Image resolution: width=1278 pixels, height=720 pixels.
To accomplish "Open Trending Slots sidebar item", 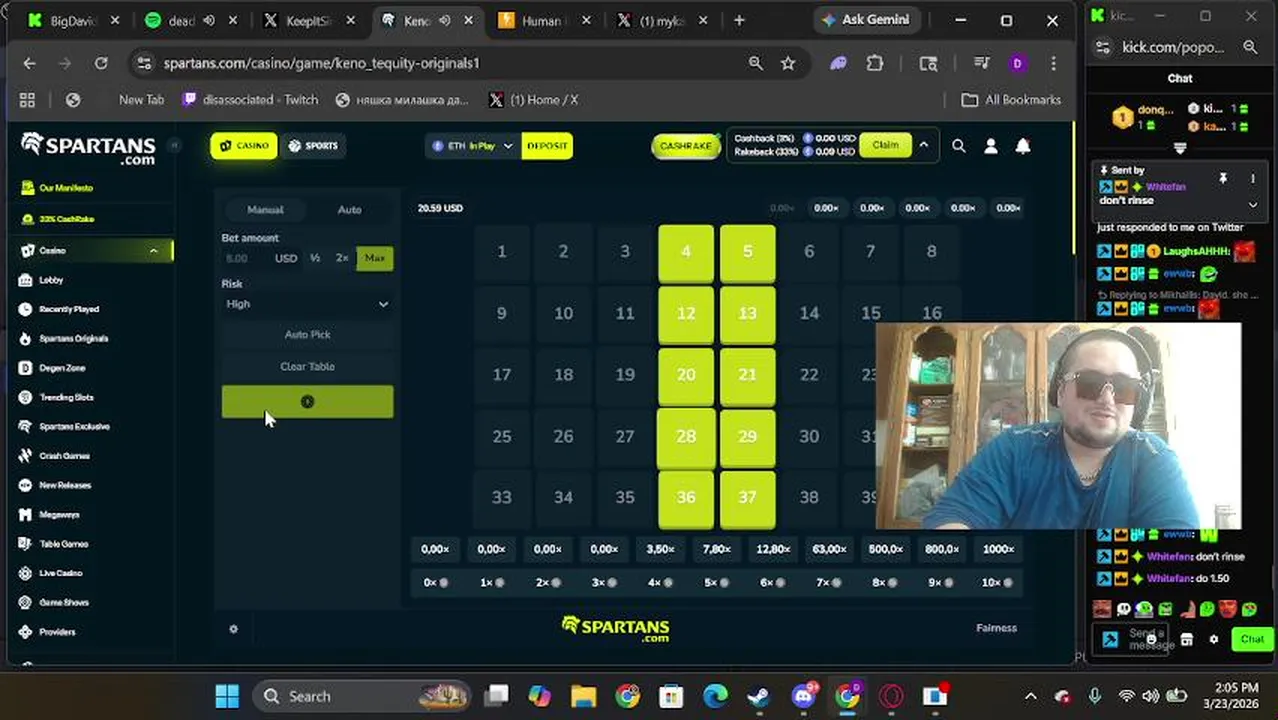I will point(66,398).
